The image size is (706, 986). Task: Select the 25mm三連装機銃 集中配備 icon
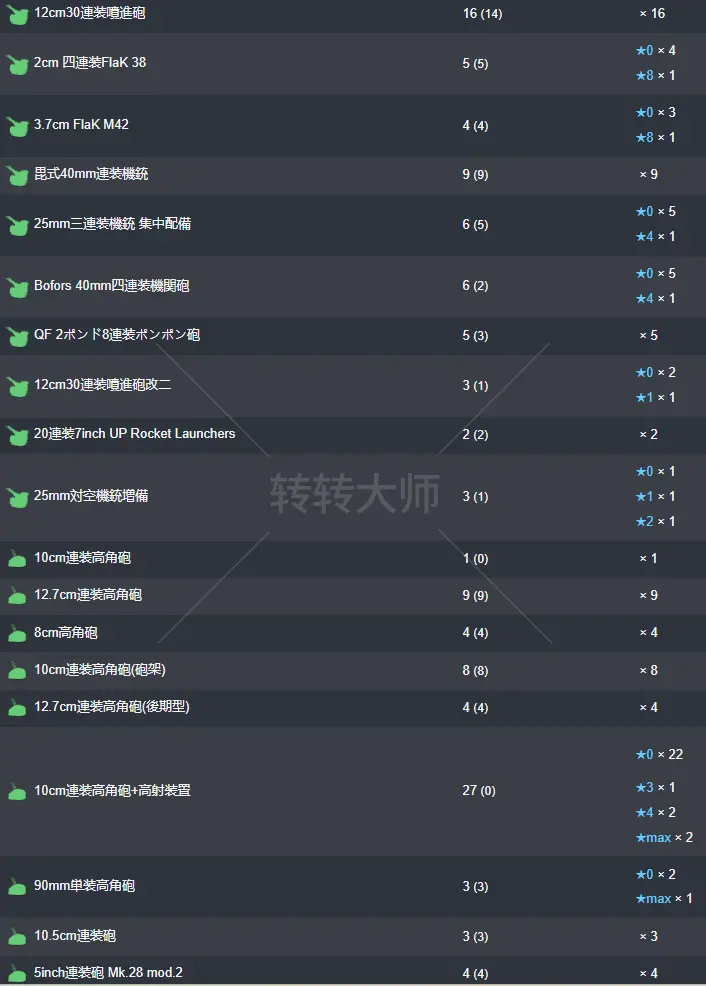pyautogui.click(x=17, y=225)
